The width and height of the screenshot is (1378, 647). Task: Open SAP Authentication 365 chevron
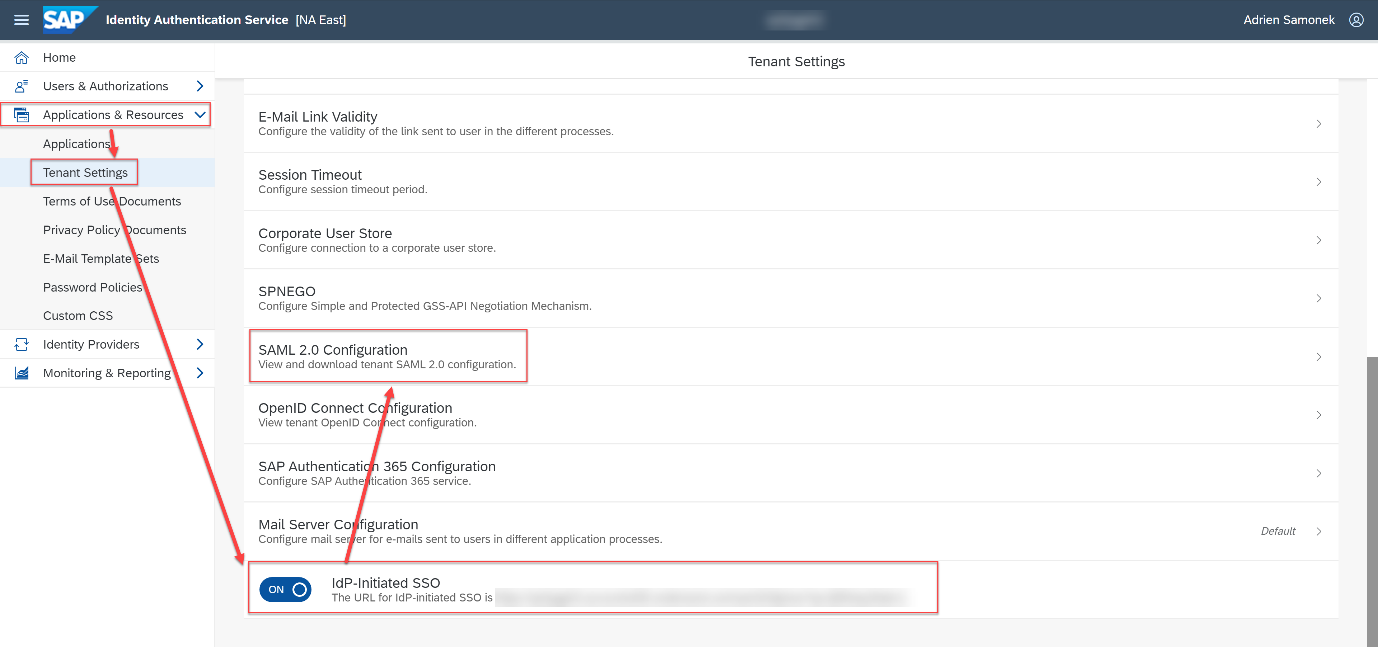click(1319, 473)
